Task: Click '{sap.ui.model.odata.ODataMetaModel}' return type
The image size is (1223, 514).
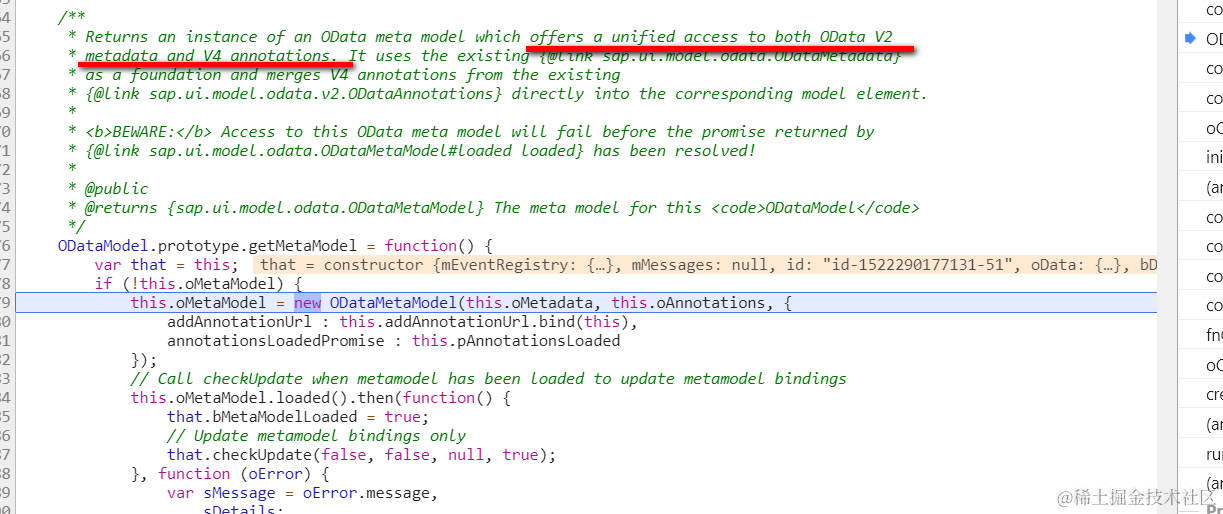Action: click(325, 207)
